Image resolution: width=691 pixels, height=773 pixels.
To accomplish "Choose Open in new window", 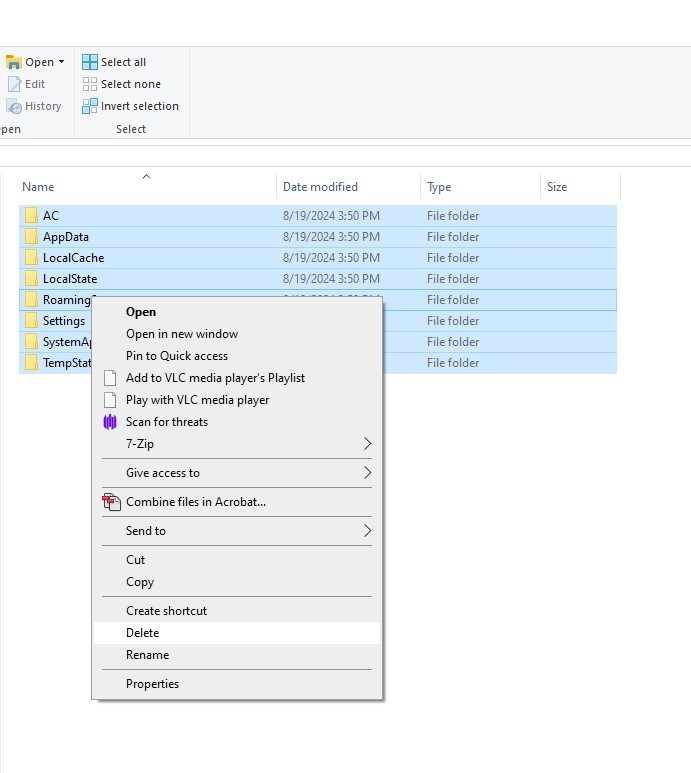I will pos(237,334).
